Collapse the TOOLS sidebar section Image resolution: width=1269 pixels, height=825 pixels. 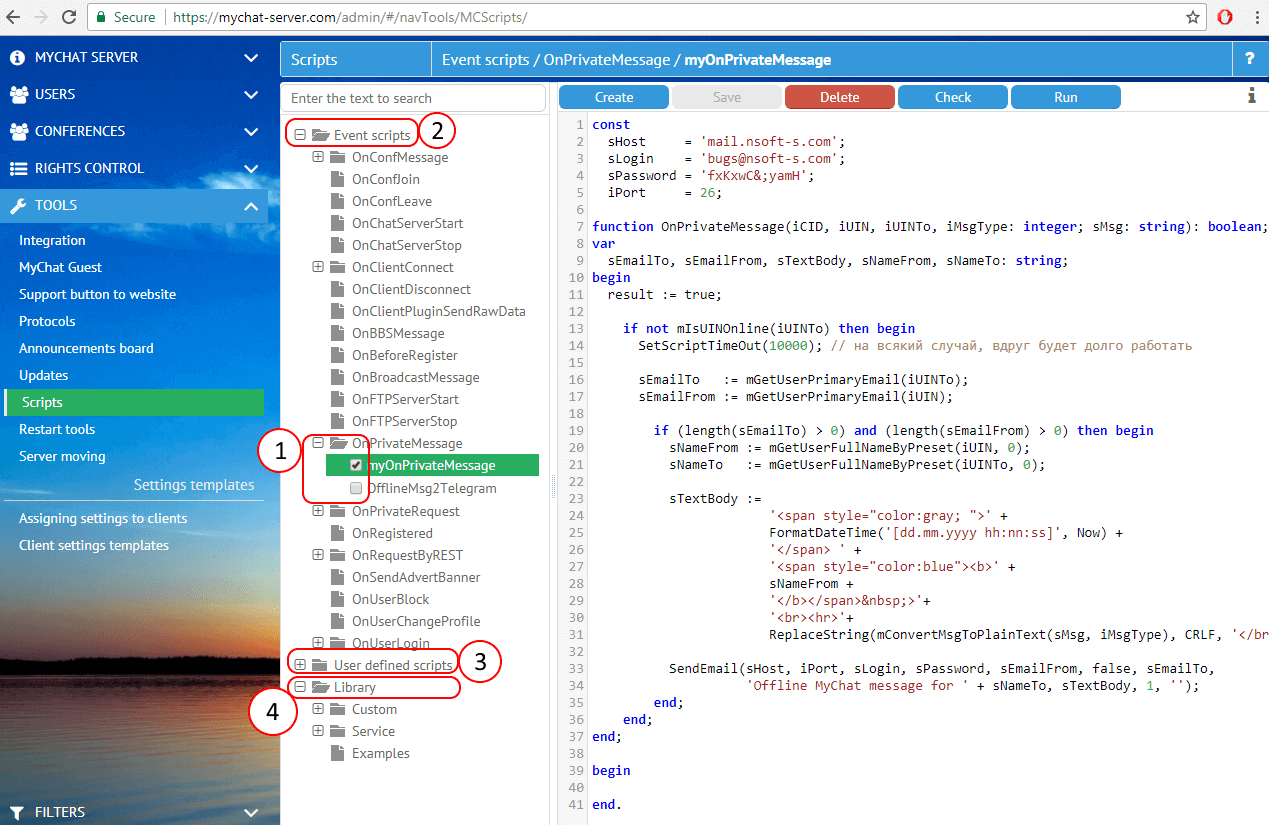coord(249,205)
